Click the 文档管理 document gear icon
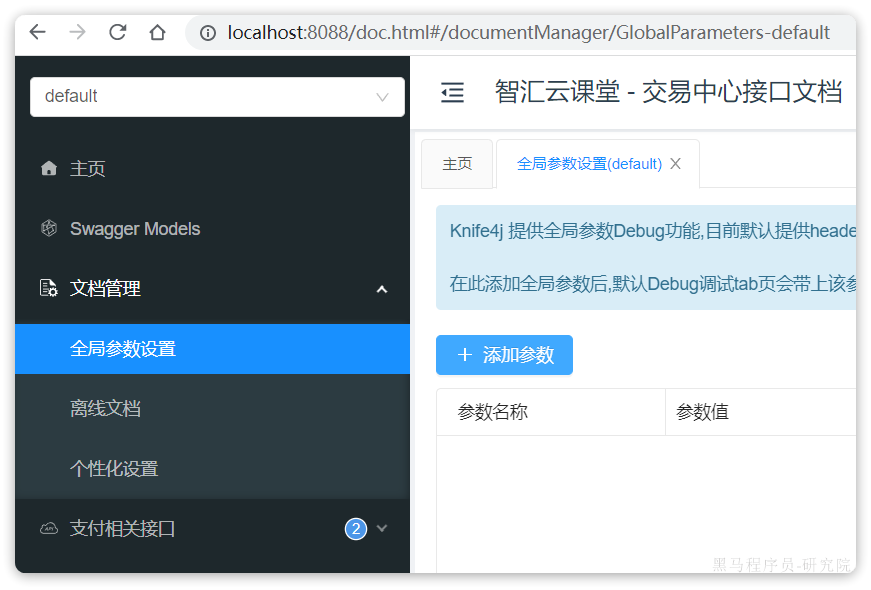The image size is (871, 590). coord(49,288)
